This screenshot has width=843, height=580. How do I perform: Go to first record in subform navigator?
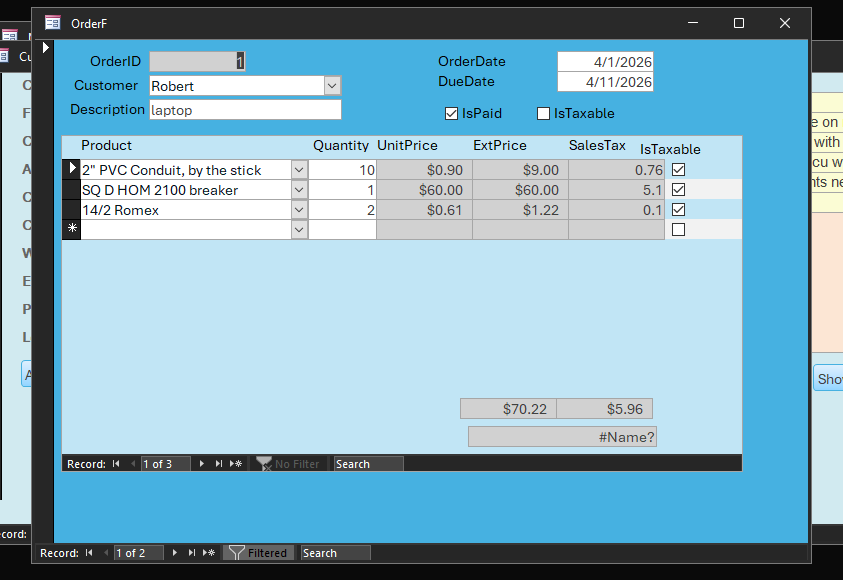coord(116,464)
